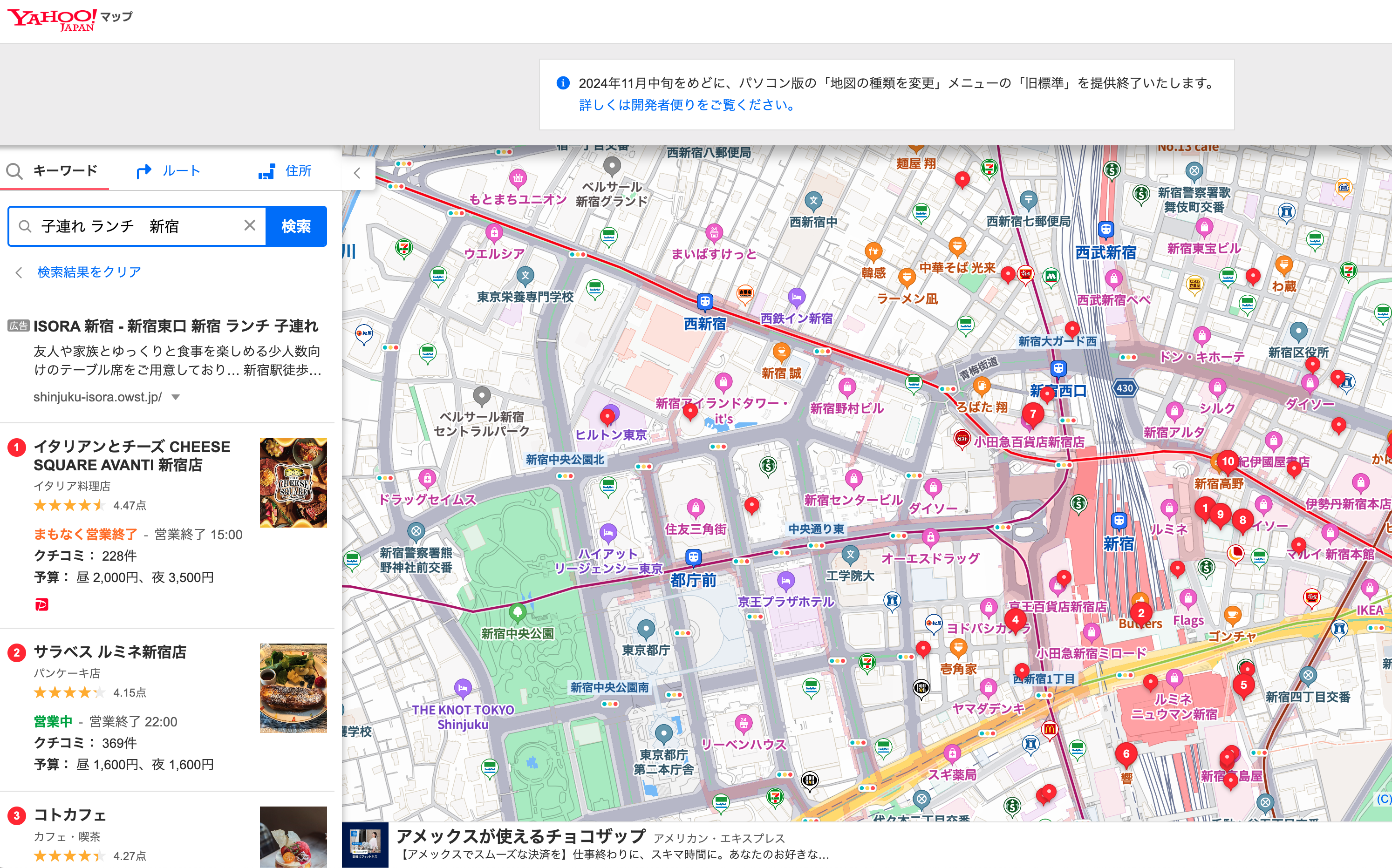This screenshot has height=868, width=1392.
Task: Click the コトカフェ thumbnail image
Action: point(293,837)
